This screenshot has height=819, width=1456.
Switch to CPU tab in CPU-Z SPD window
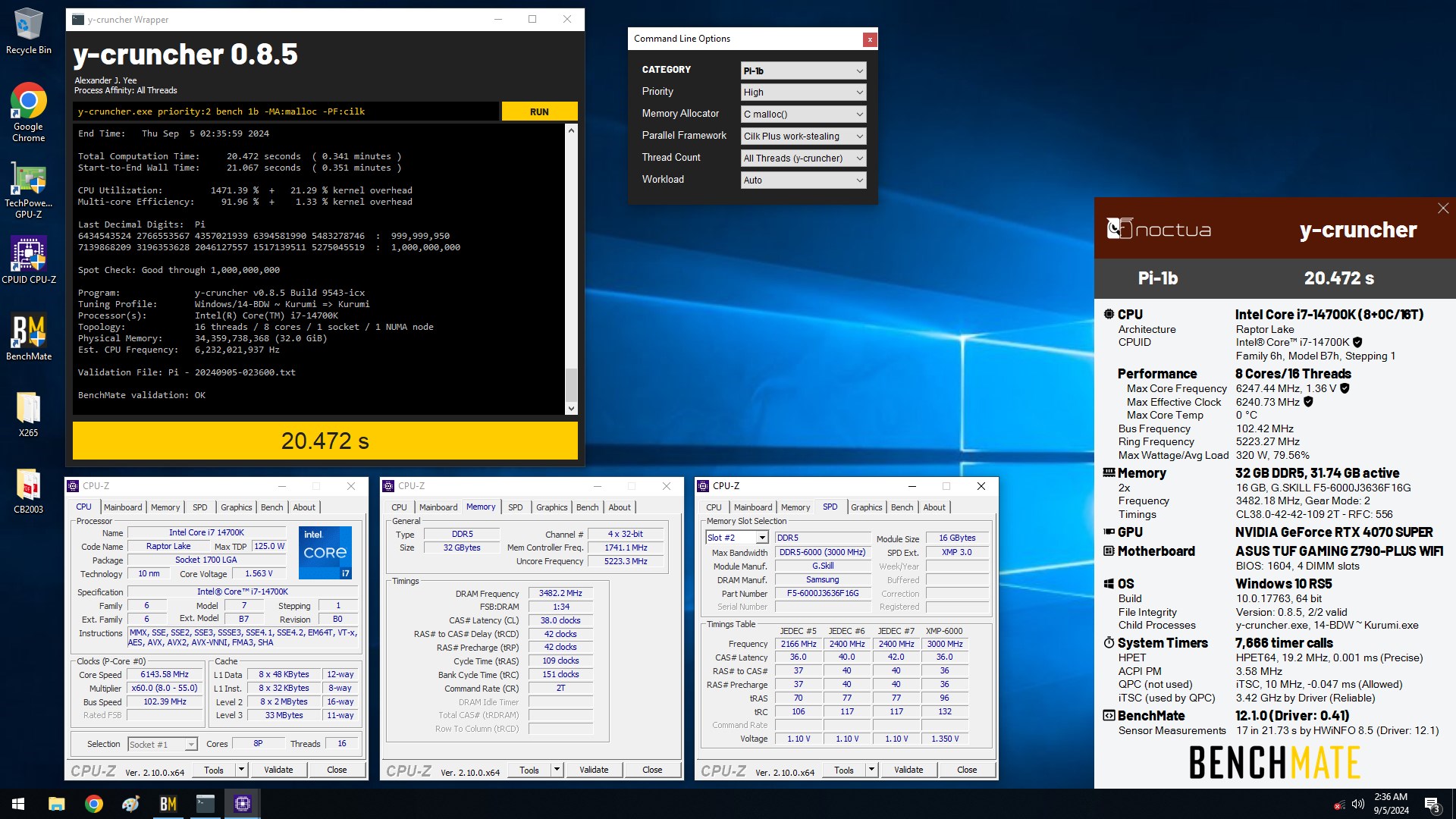[714, 507]
